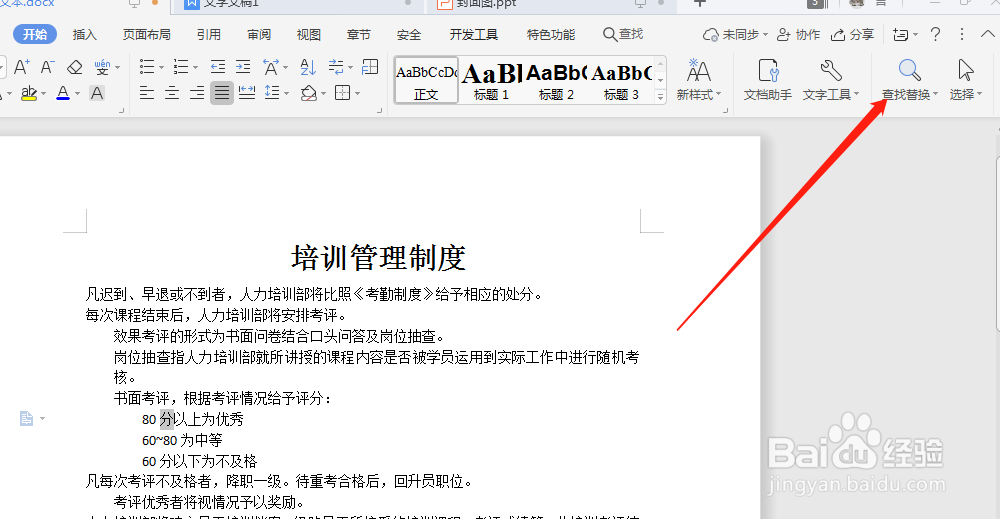Image resolution: width=1000 pixels, height=519 pixels.
Task: Open 查找替换 find and replace
Action: point(909,80)
